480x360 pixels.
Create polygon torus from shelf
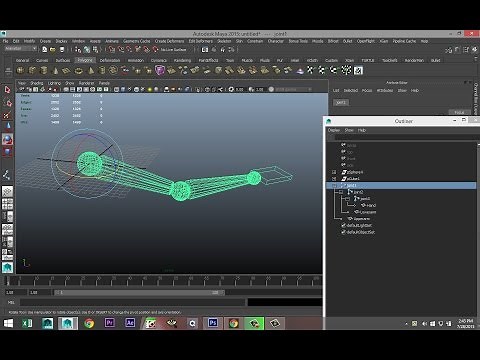coord(78,70)
